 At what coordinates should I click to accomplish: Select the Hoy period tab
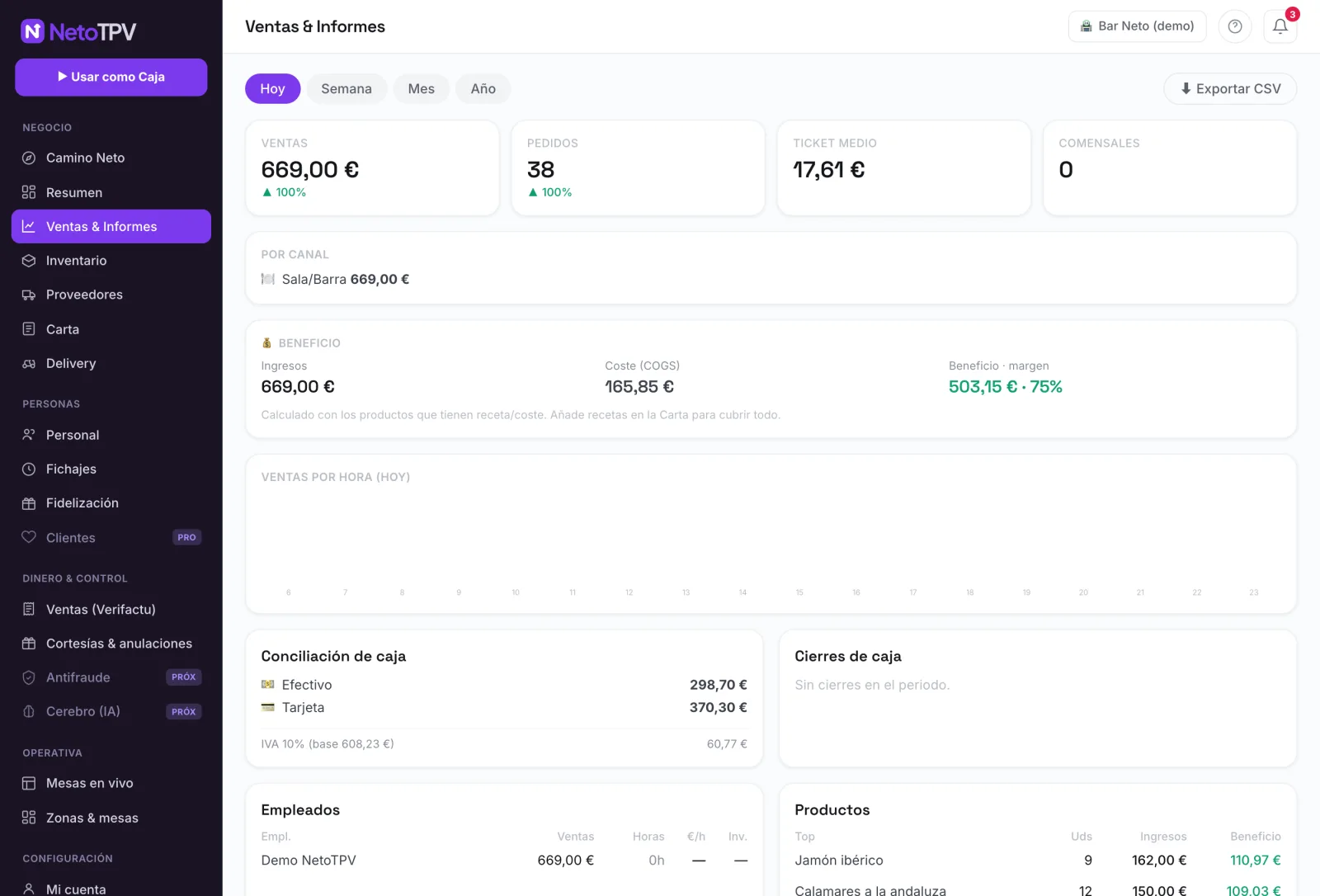click(272, 88)
